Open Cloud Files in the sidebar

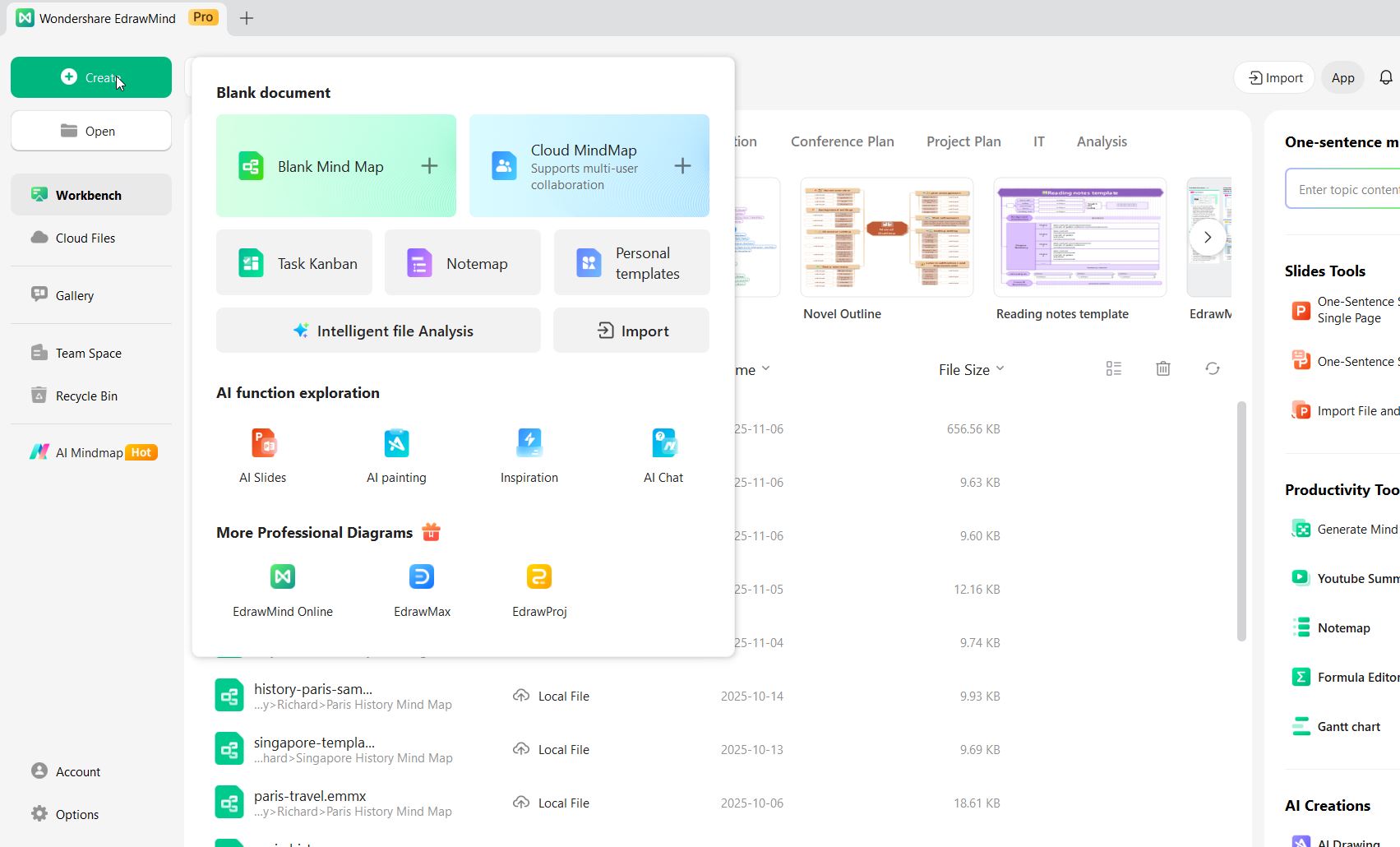coord(91,238)
